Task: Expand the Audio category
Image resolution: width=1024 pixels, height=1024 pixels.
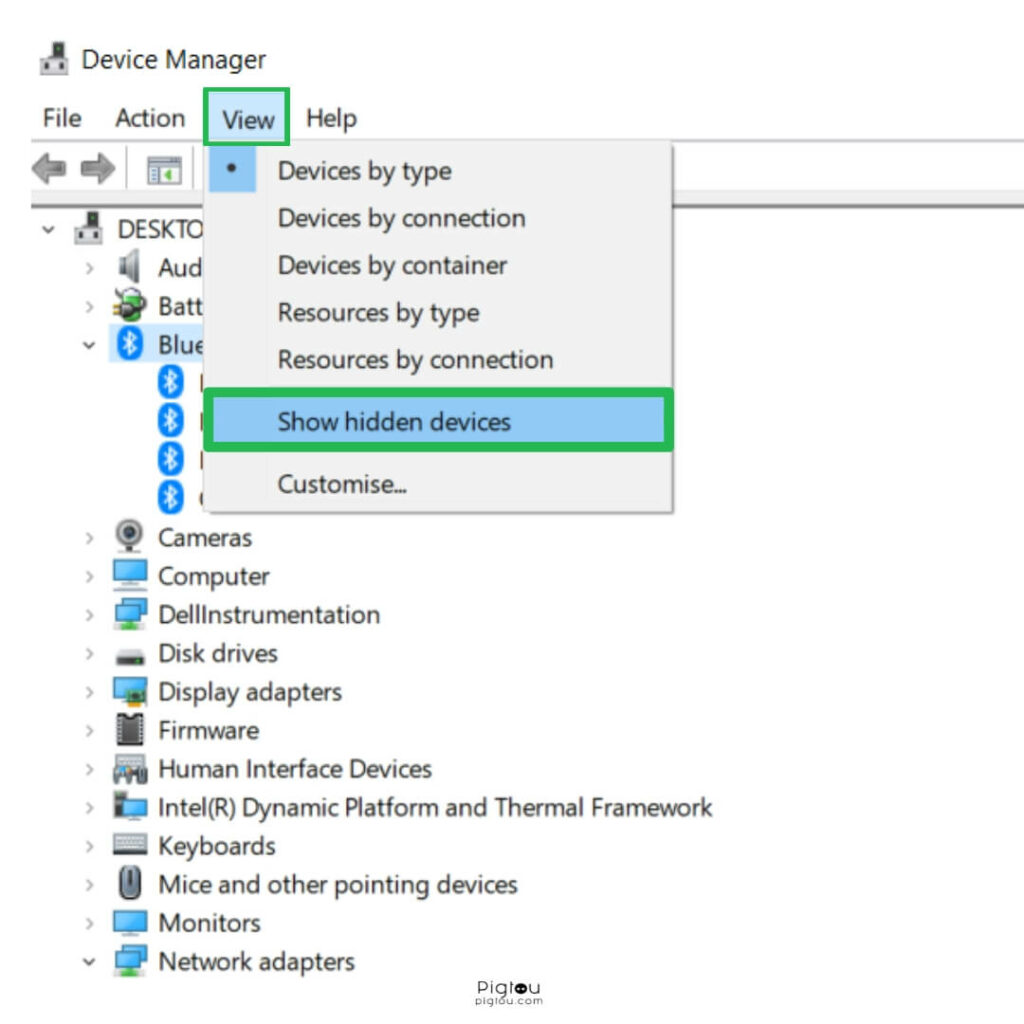Action: pyautogui.click(x=89, y=268)
